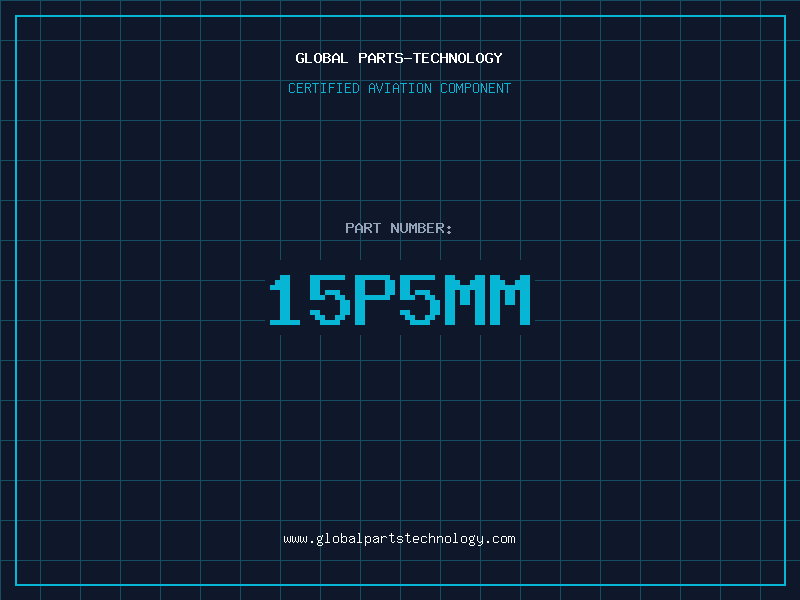Select the word AVIATION in the subtitle

pos(400,88)
